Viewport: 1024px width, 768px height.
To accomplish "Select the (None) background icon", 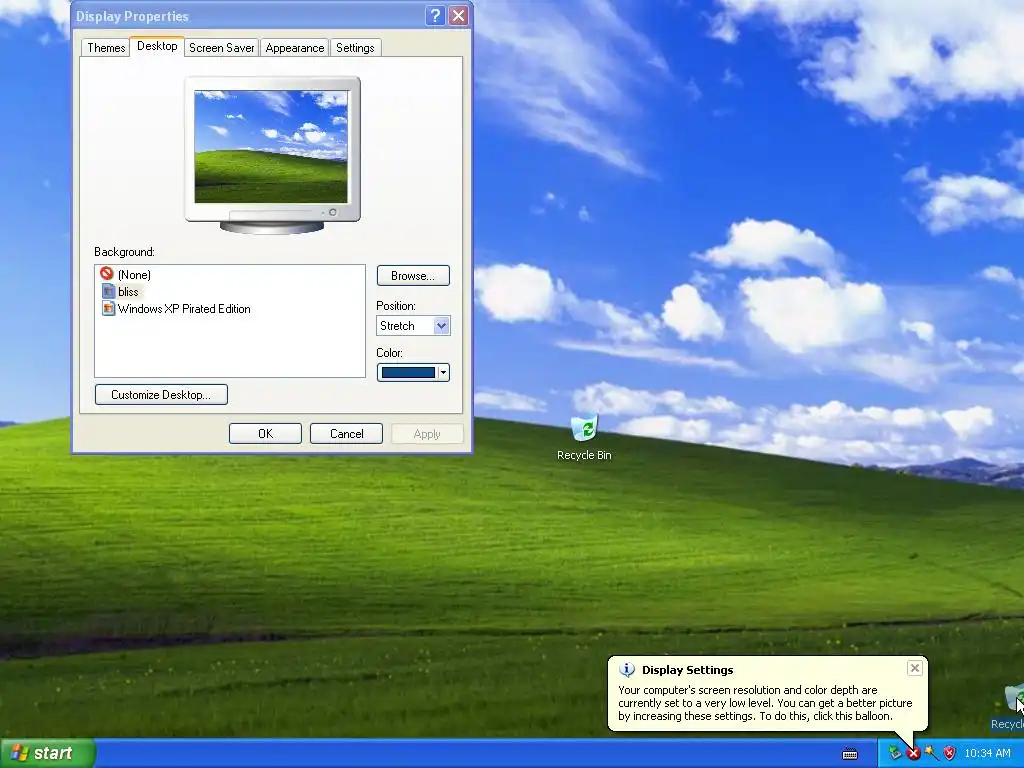I will [x=107, y=274].
